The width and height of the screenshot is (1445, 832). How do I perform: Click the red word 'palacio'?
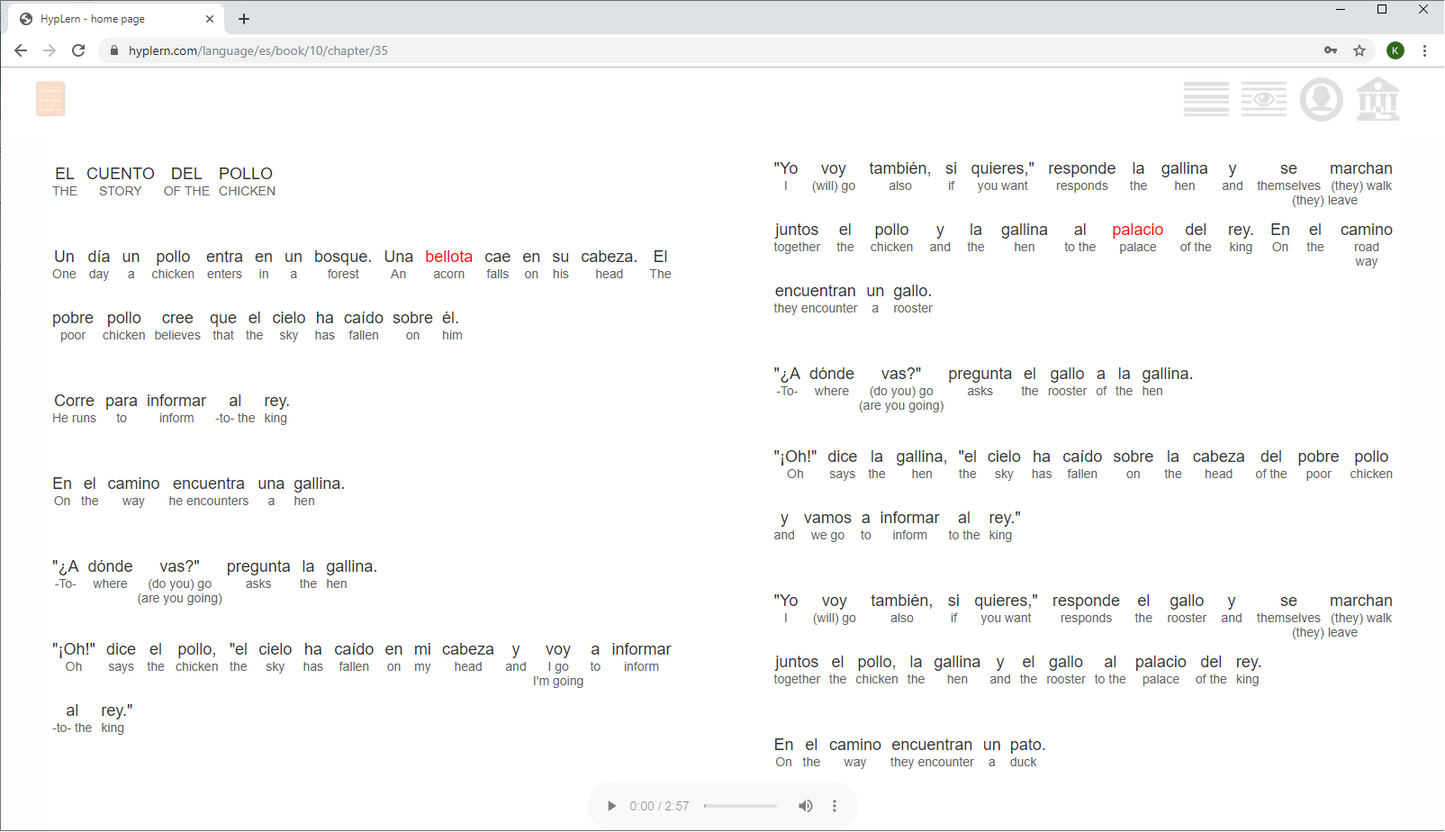point(1137,230)
